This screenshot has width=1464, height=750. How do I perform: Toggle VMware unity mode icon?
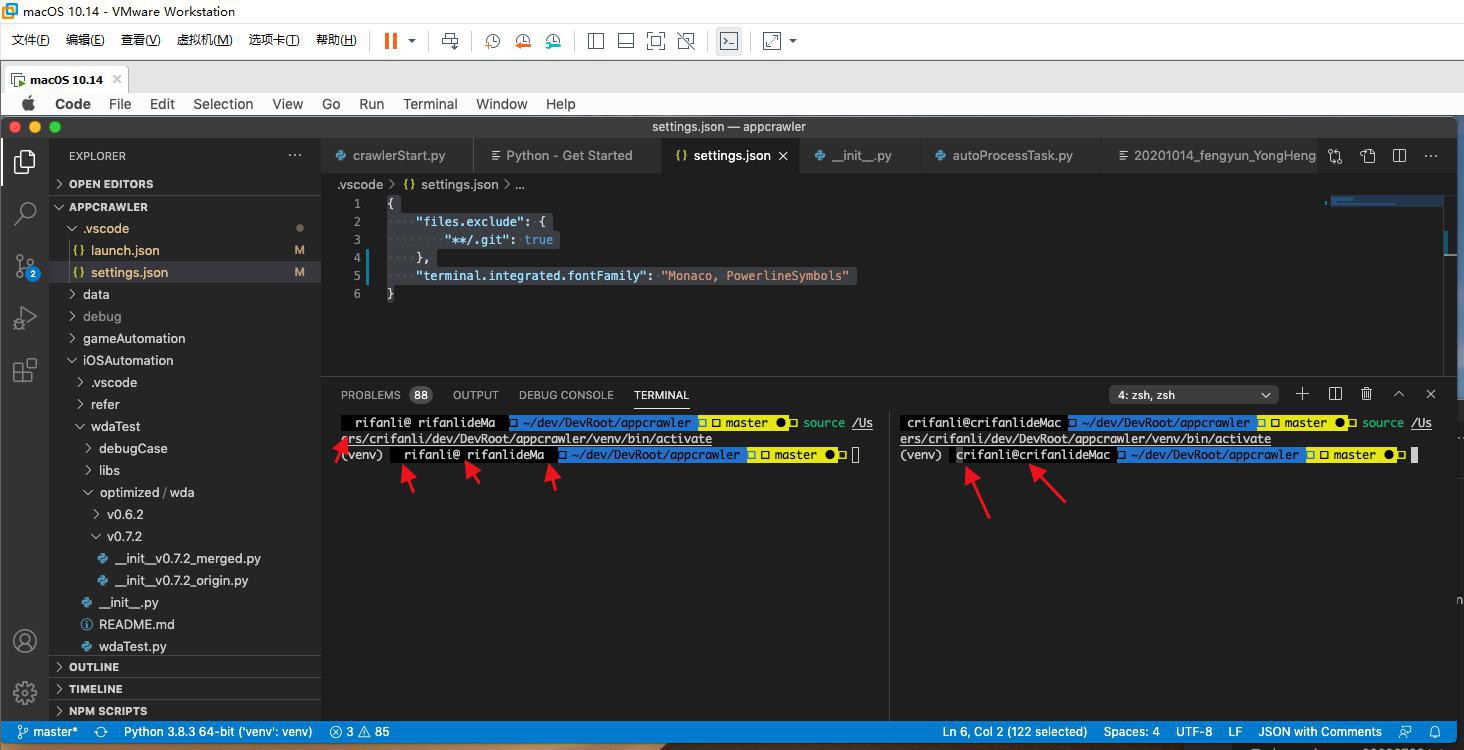[x=686, y=41]
